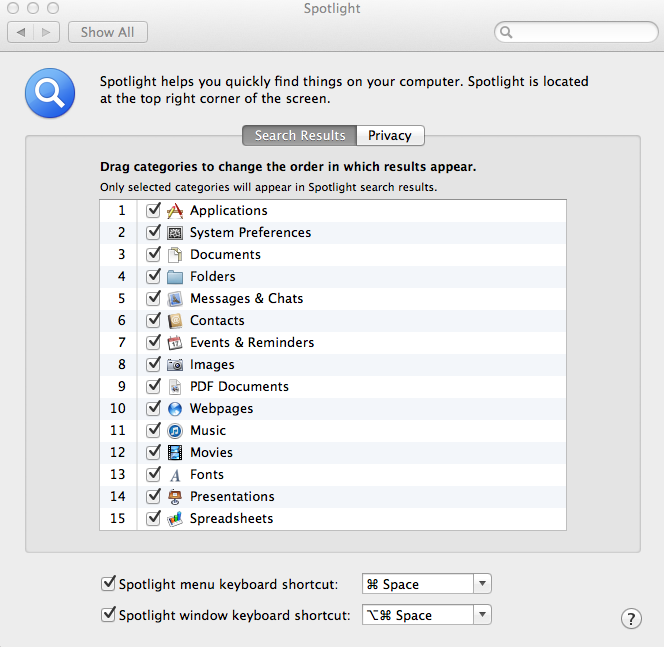Select the PDF Documents row label
664x647 pixels.
pyautogui.click(x=239, y=387)
